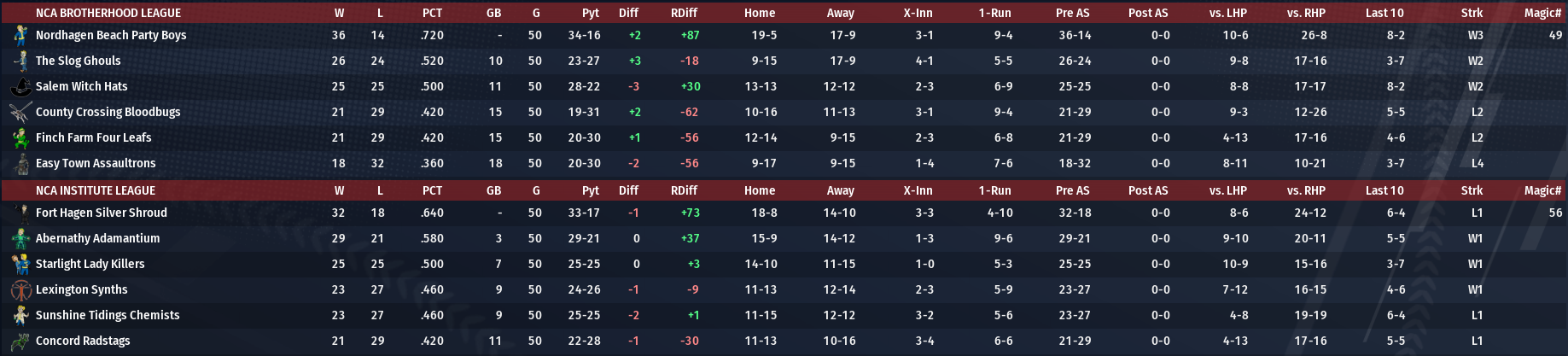Sort Institute League by vs. LHP column

[1227, 190]
